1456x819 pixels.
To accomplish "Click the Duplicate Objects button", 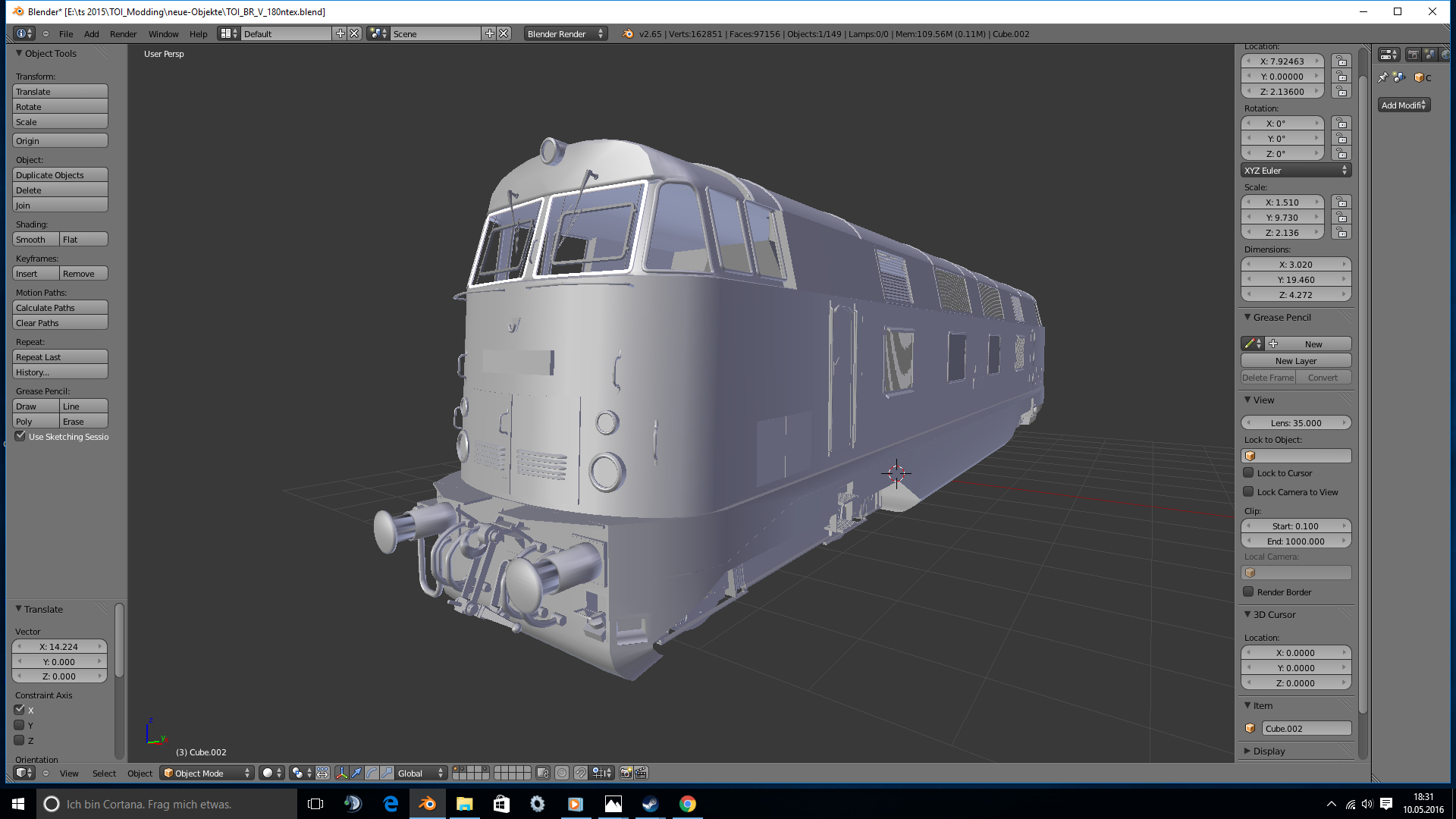I will [60, 175].
